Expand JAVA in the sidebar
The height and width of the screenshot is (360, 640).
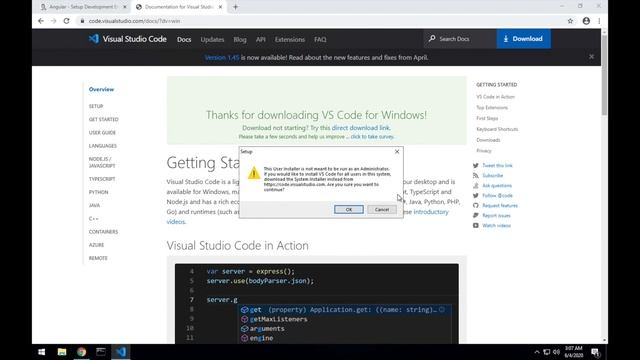94,205
